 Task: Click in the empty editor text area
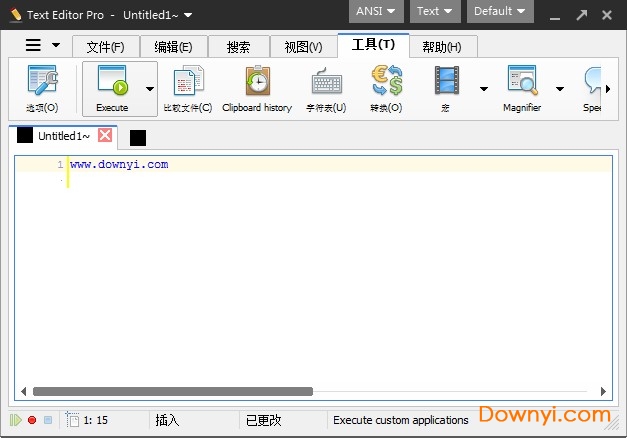point(314,280)
